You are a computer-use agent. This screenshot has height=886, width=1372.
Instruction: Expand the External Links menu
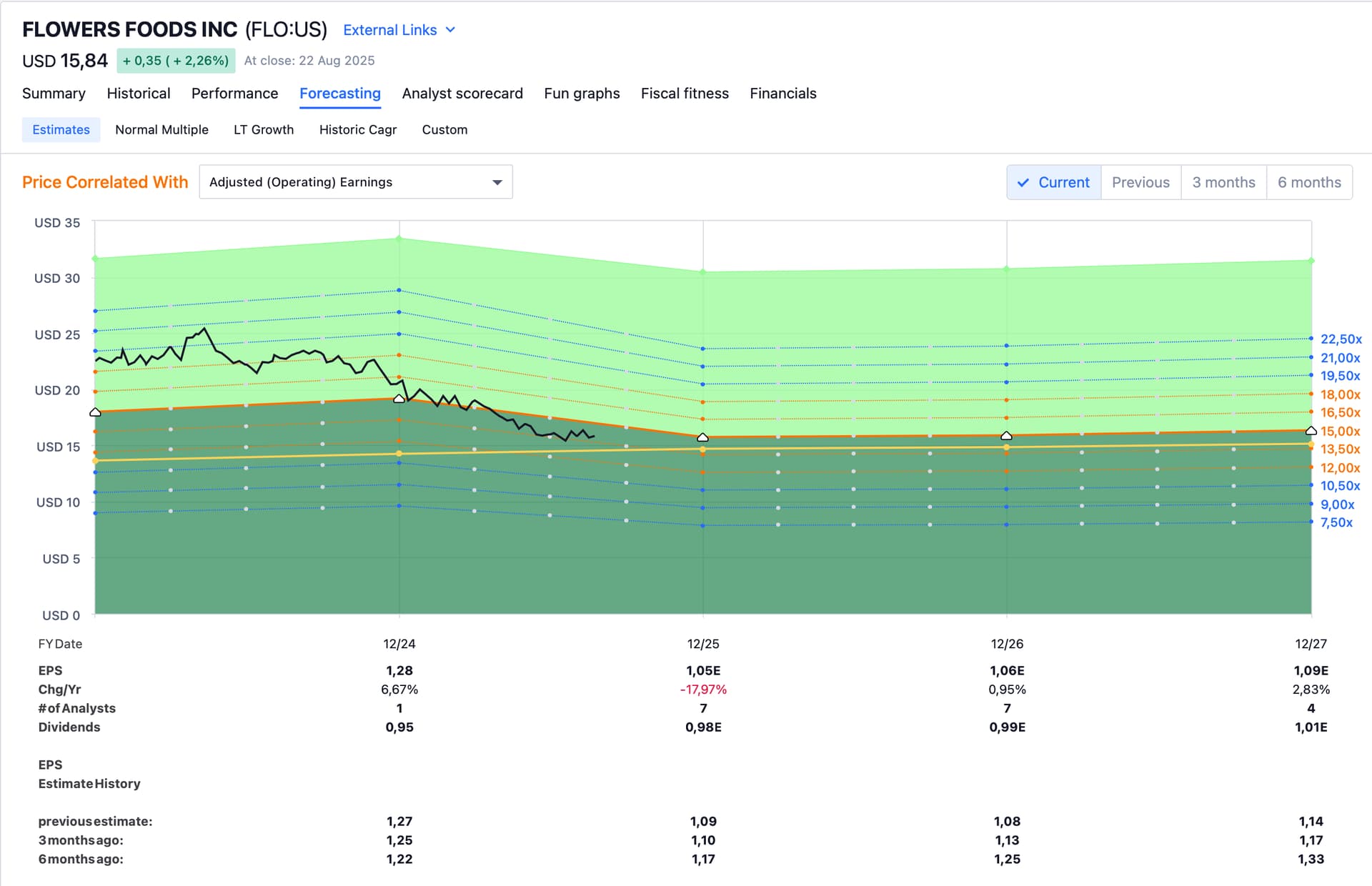390,30
